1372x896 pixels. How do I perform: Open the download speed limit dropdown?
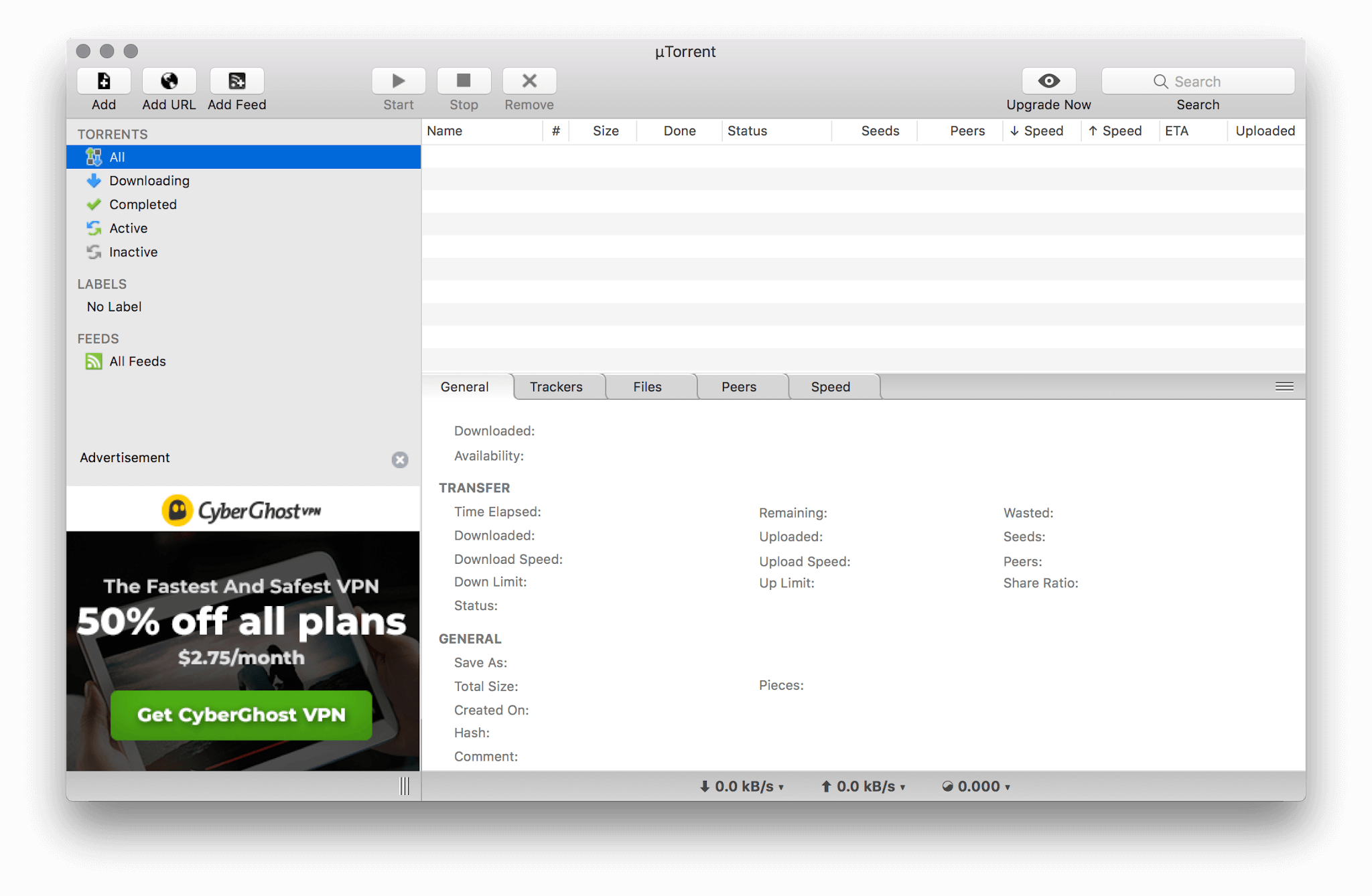click(742, 787)
